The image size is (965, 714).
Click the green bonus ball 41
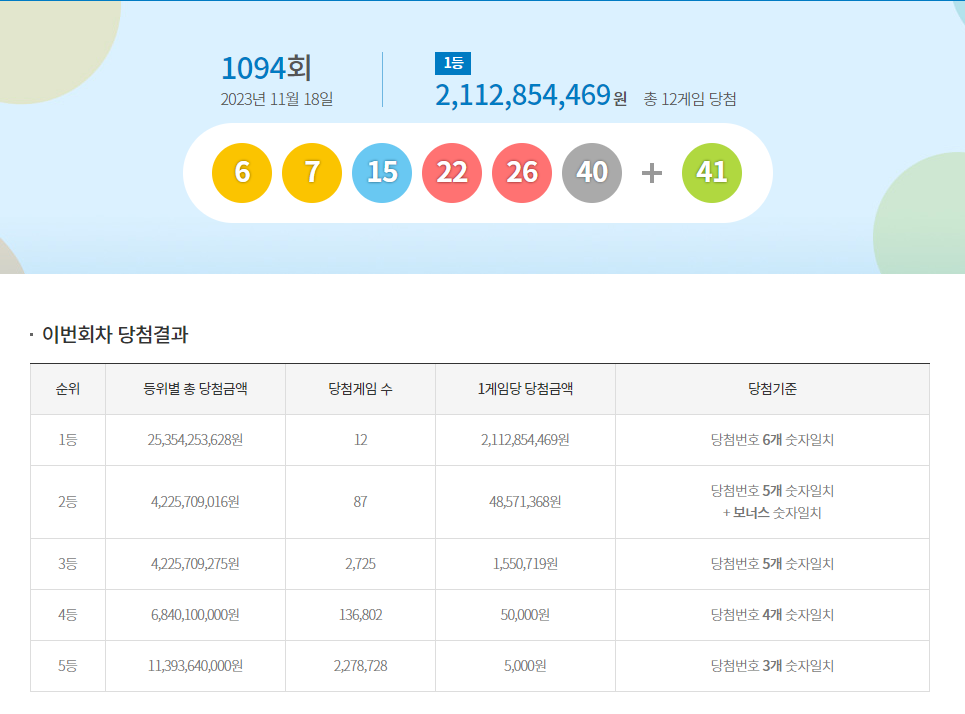(712, 173)
